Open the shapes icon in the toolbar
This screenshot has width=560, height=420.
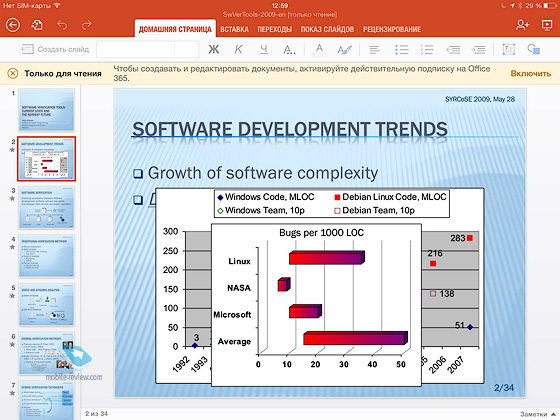[x=534, y=49]
